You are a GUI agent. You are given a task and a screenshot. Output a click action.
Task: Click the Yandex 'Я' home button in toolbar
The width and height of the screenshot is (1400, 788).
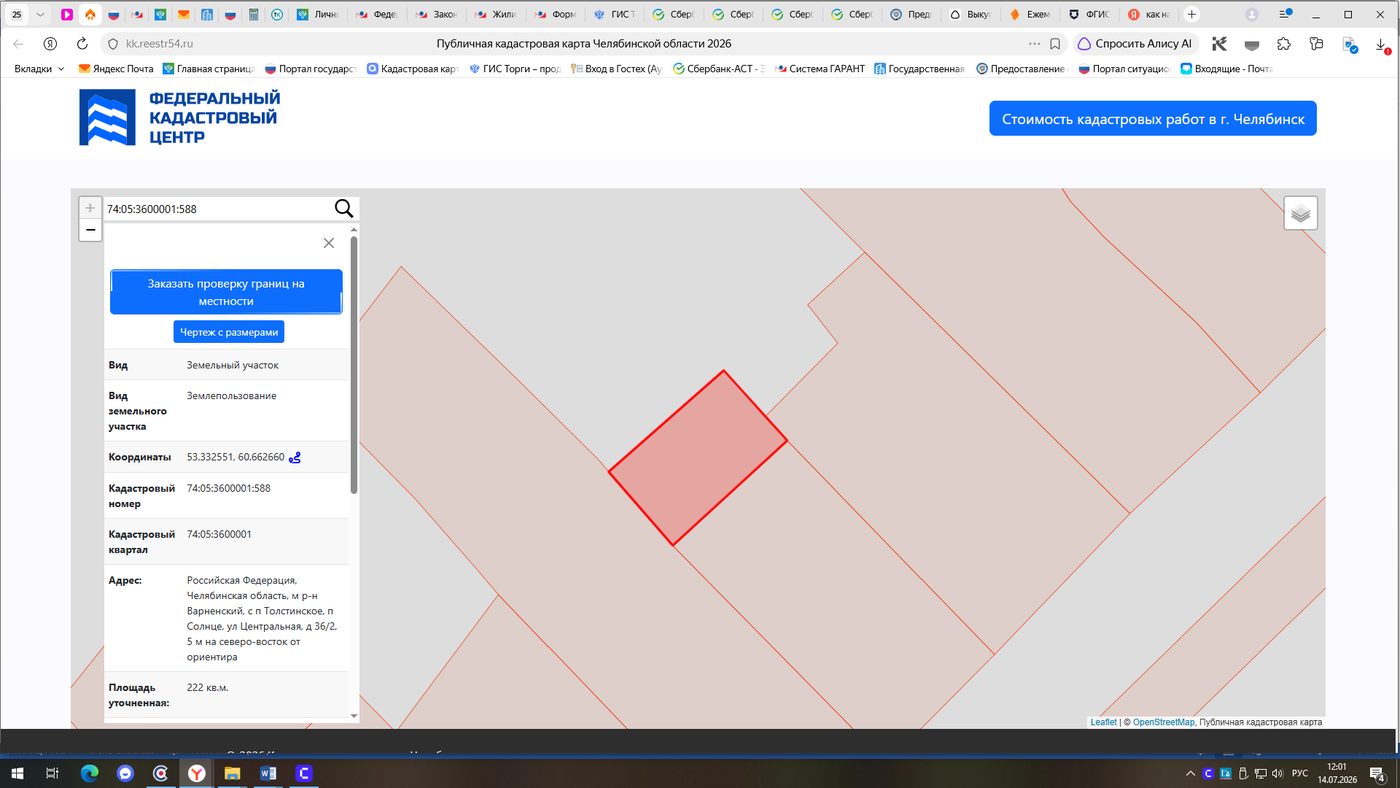49,44
